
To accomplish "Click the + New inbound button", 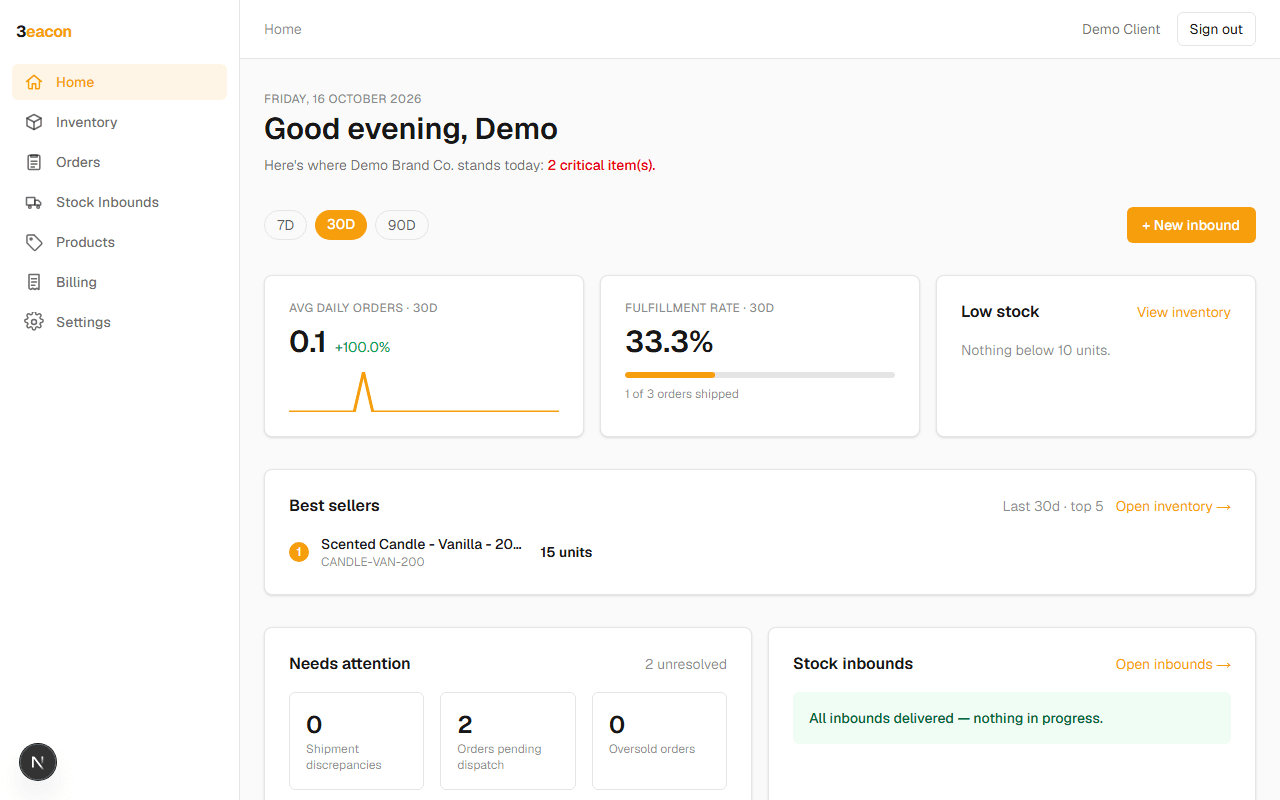I will tap(1191, 225).
